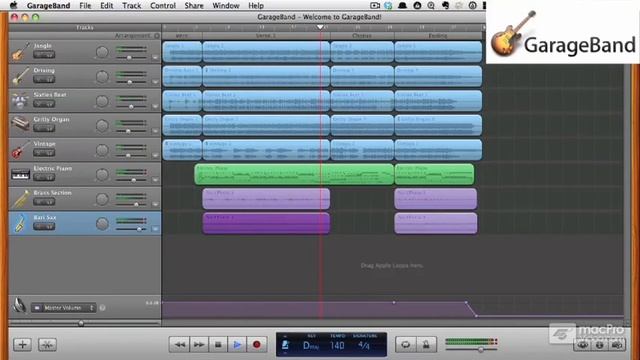Click the Jangle track pan knob
Viewport: 640px width, 360px height.
pyautogui.click(x=102, y=52)
